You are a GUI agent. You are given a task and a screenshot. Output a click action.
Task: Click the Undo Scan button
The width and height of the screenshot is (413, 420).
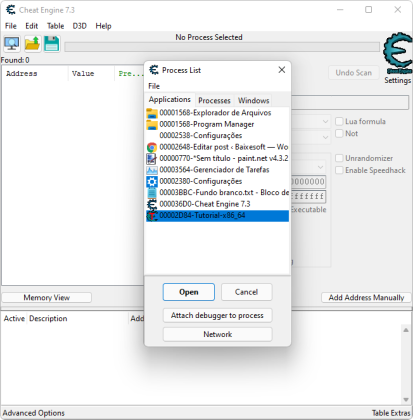[x=354, y=73]
